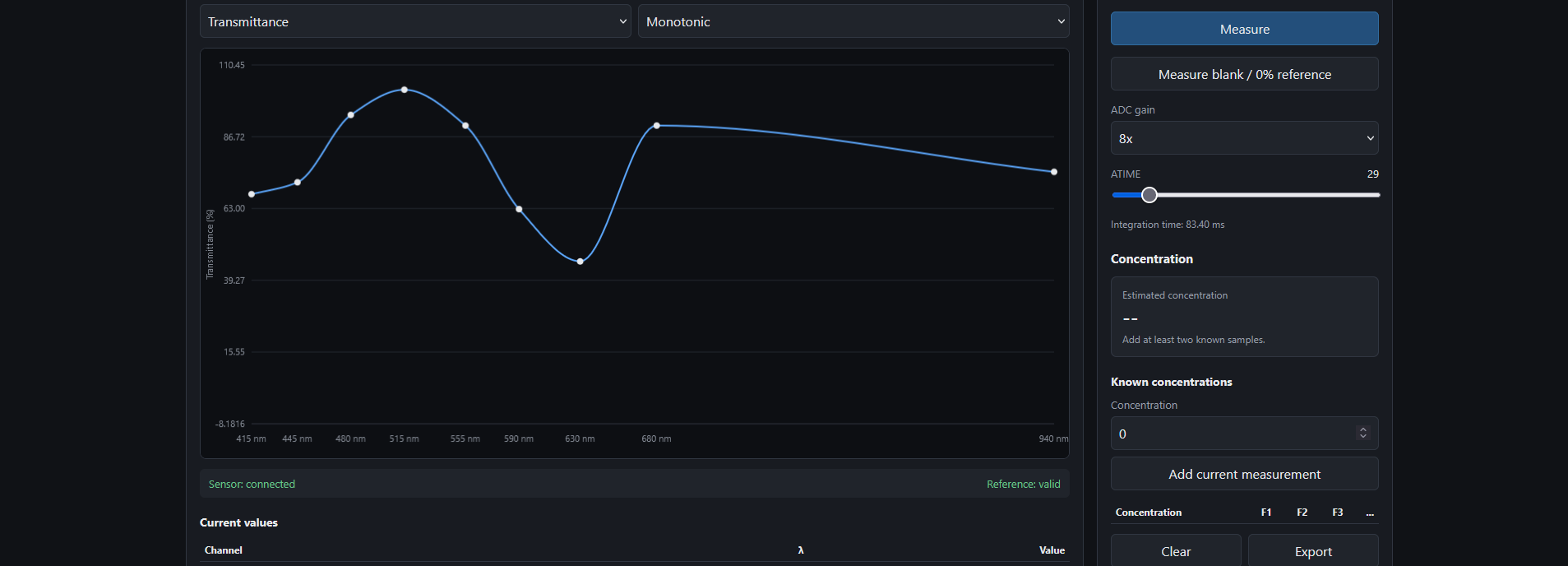Click Measure blank / 0% reference
Screen dimensions: 1568x566
[x=1244, y=74]
